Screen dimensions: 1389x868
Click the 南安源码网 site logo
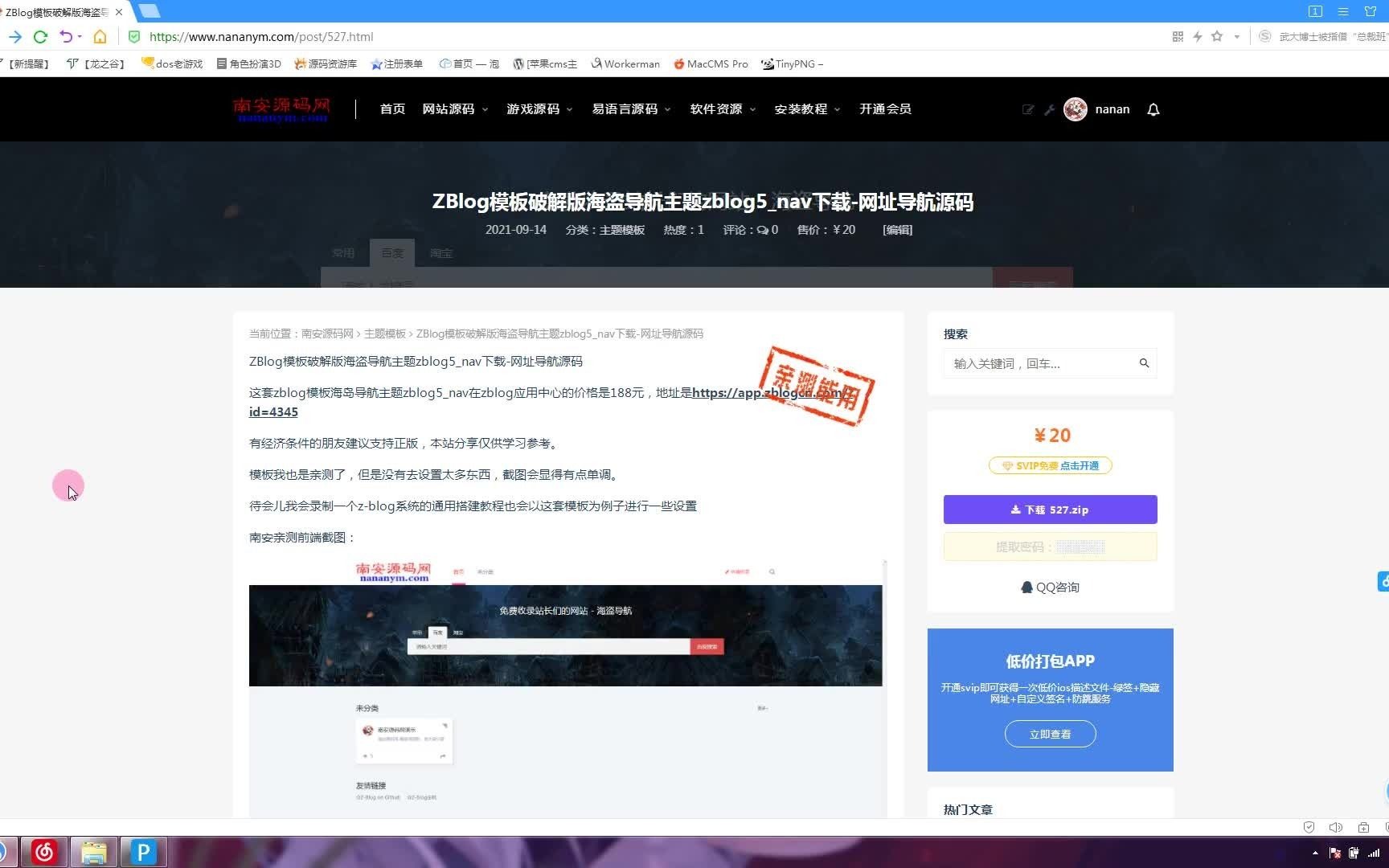click(281, 109)
